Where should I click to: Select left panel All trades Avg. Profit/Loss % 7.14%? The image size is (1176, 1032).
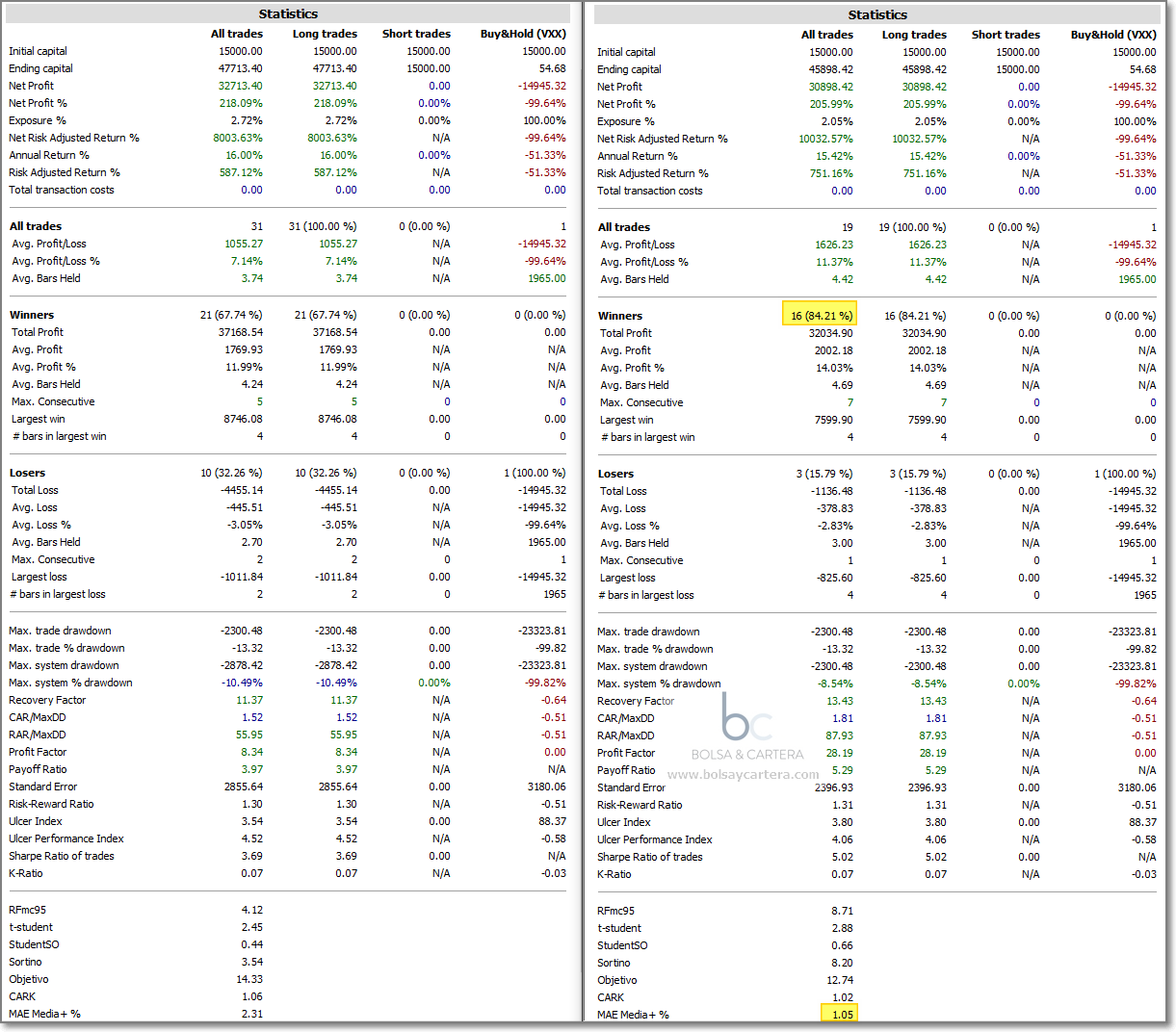(247, 261)
